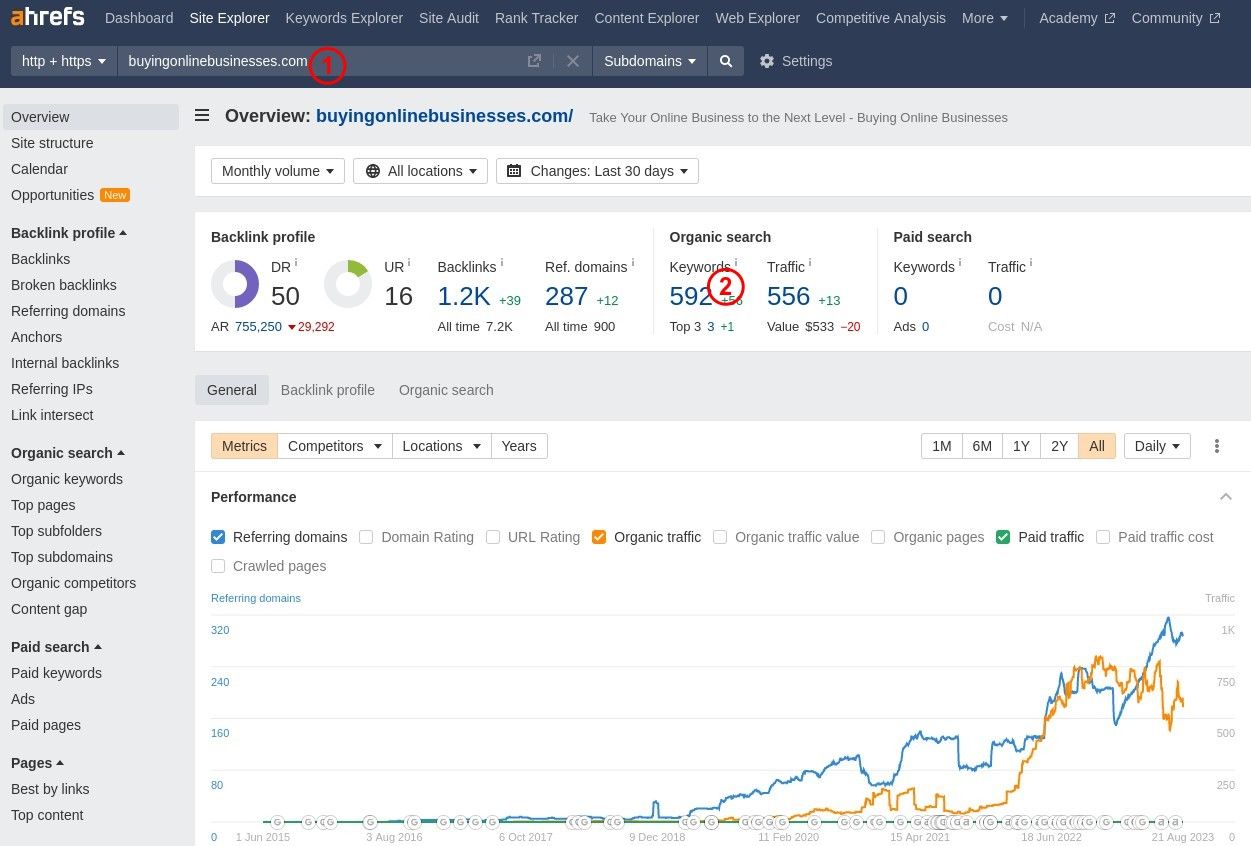Clear the URL with the X icon
This screenshot has width=1251, height=846.
573,61
